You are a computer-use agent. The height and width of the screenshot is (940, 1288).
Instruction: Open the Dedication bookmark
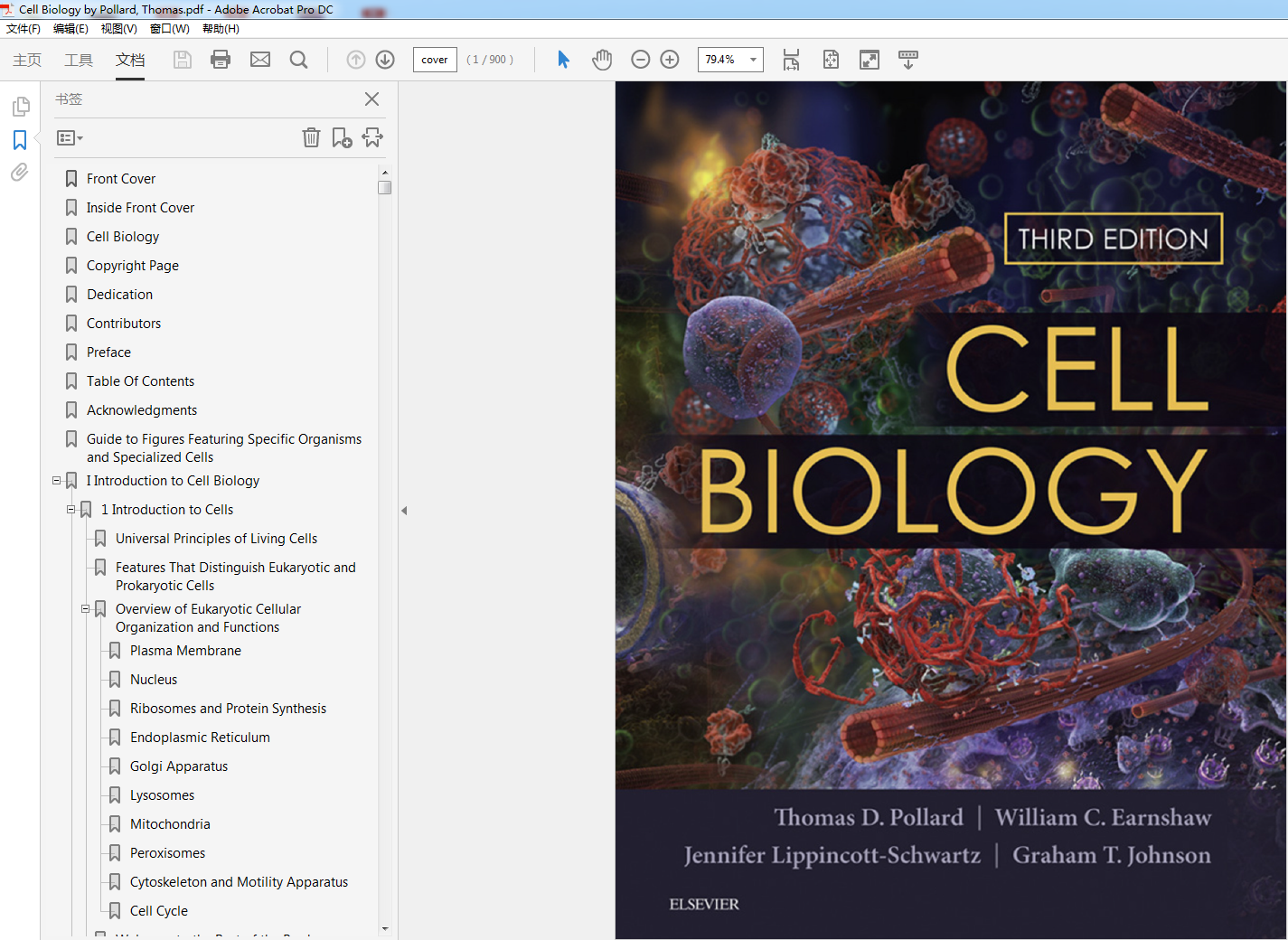click(120, 295)
